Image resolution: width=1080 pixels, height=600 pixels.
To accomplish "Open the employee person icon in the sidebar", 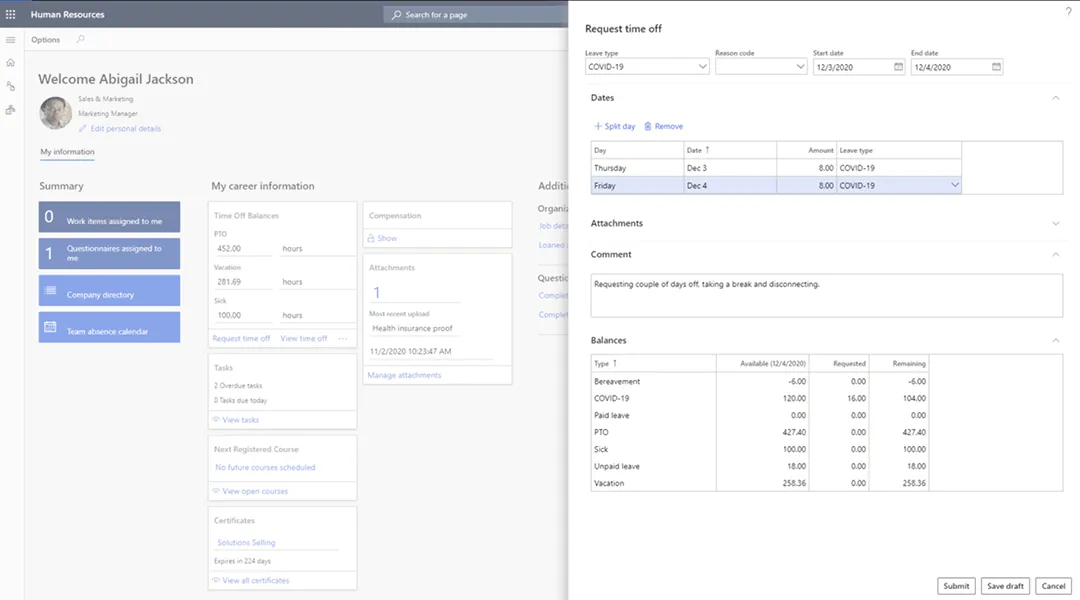I will click(x=10, y=85).
